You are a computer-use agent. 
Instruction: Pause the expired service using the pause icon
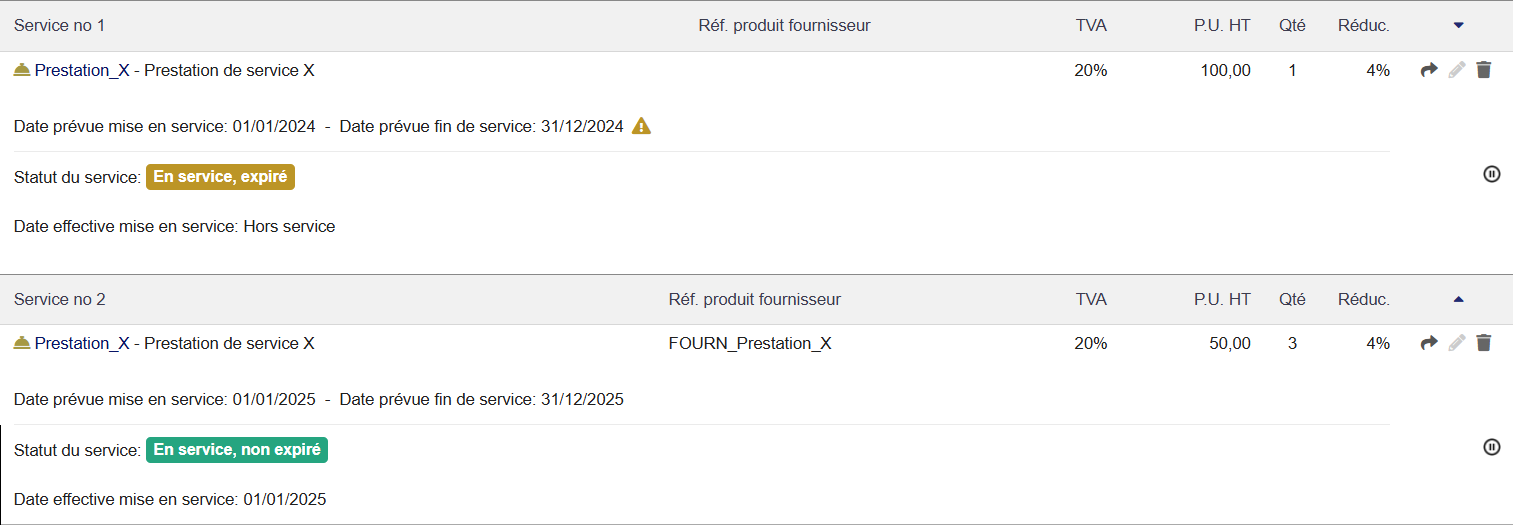click(x=1491, y=174)
